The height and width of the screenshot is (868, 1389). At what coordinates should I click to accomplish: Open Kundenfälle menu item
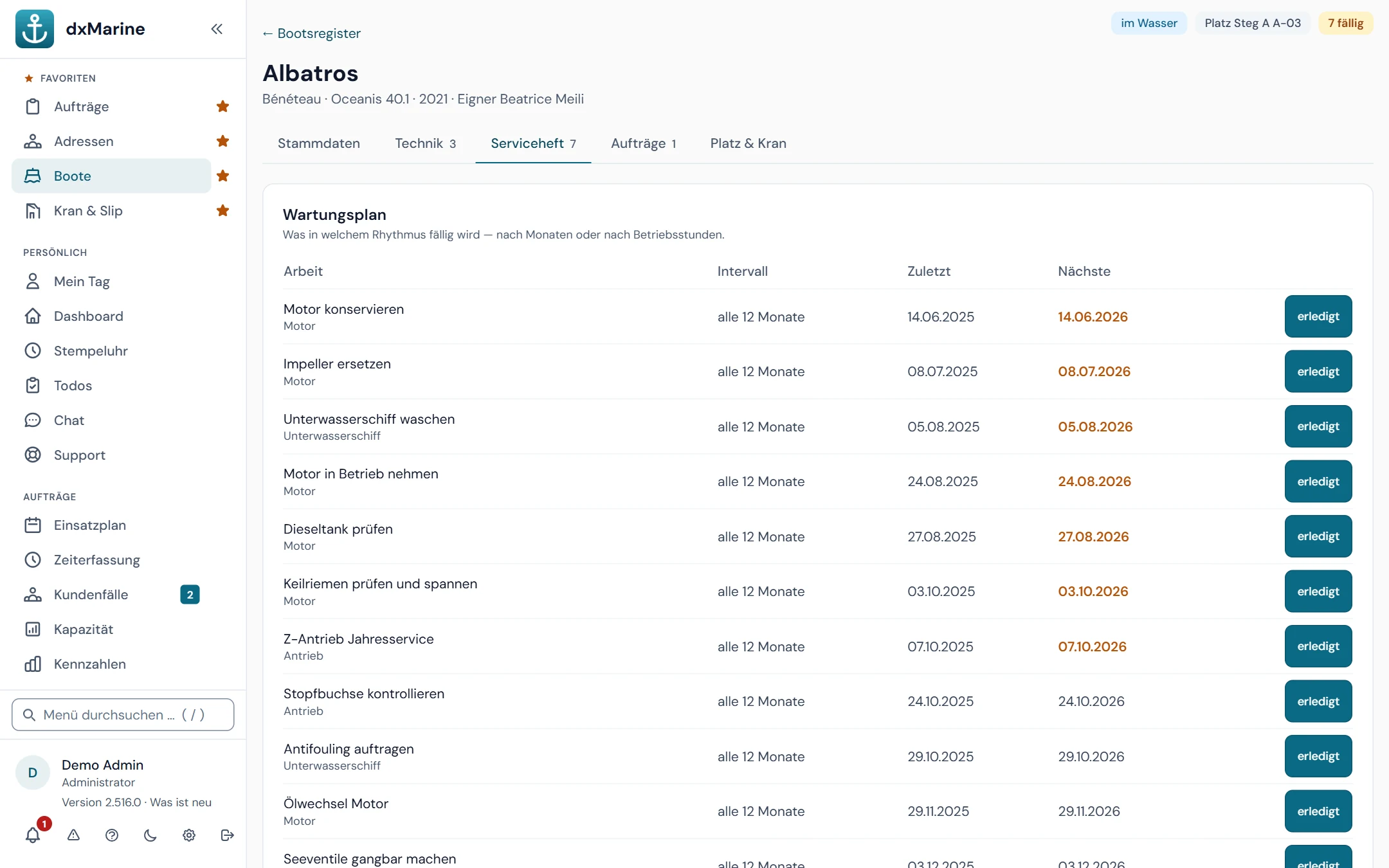tap(111, 595)
